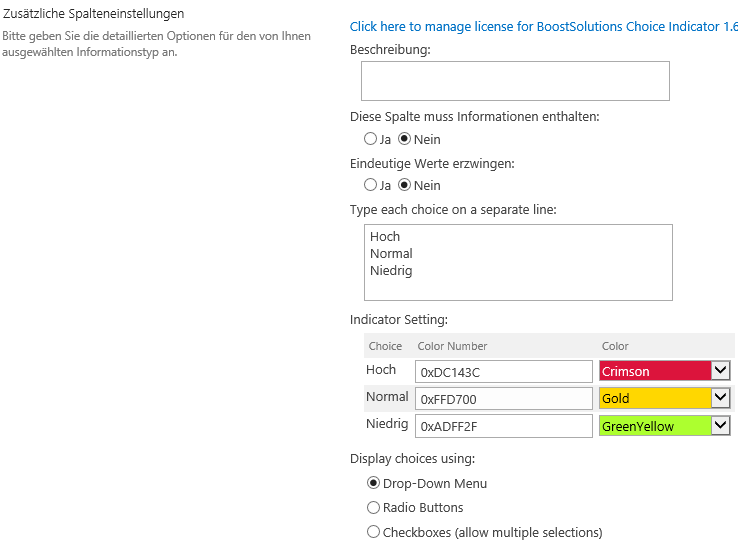Viewport: 738px width, 546px height.
Task: Click the 0xDC143C color number field
Action: pos(504,372)
